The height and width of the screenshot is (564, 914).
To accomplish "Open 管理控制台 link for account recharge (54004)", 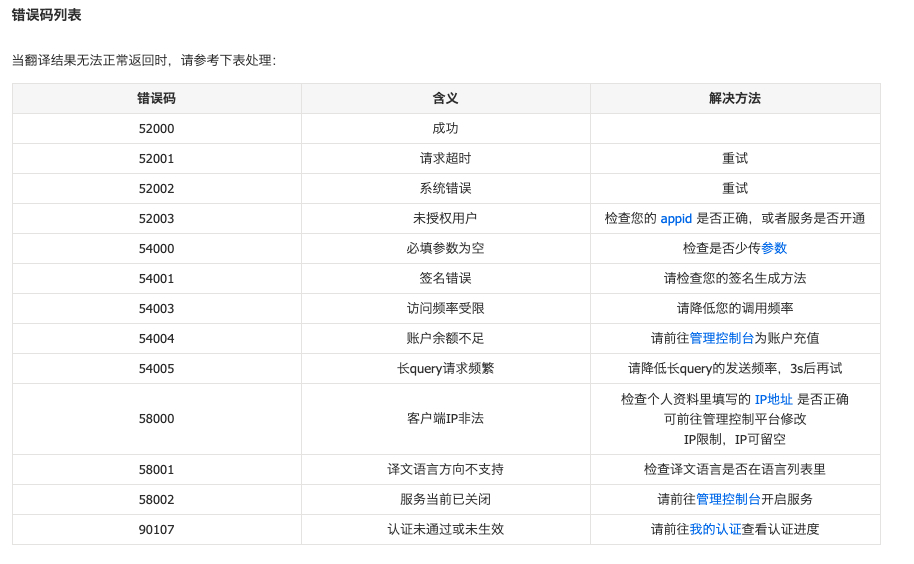I will point(722,338).
